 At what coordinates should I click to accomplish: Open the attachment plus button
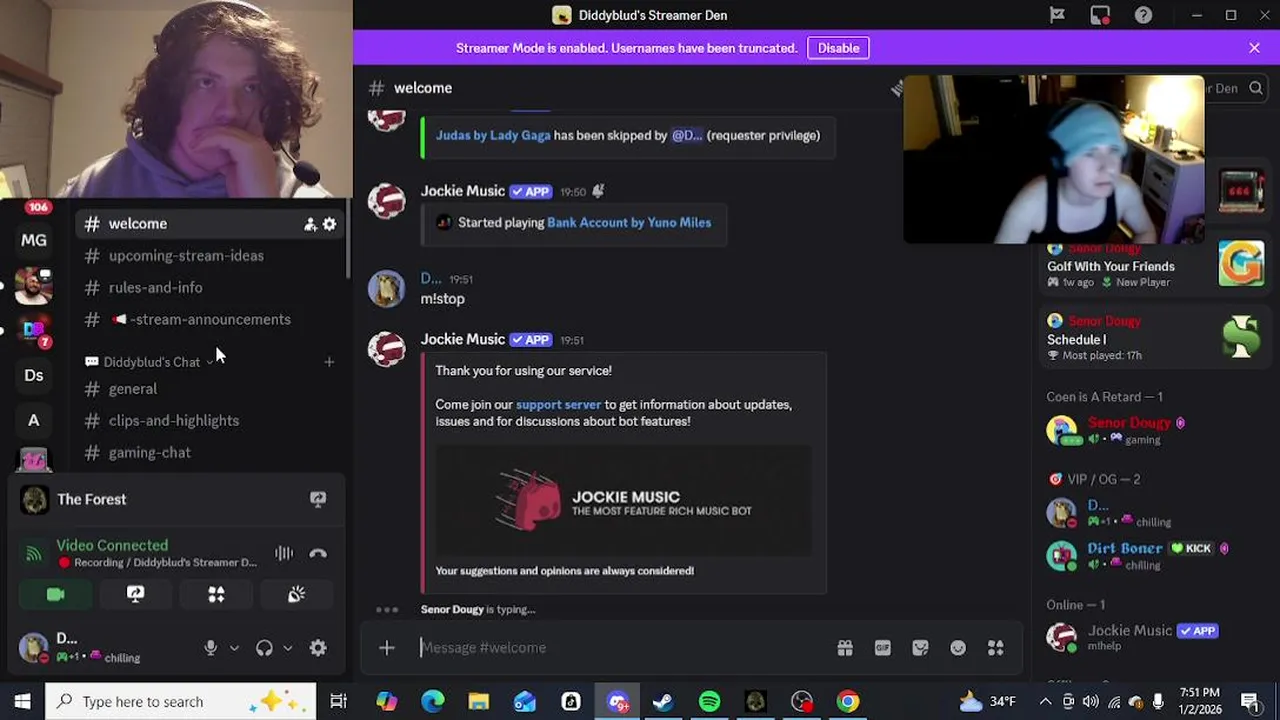coord(387,648)
